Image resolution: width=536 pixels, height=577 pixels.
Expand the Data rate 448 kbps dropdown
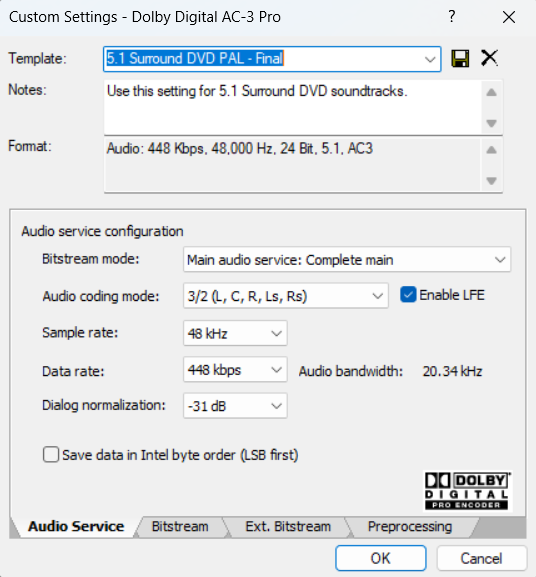pyautogui.click(x=235, y=370)
